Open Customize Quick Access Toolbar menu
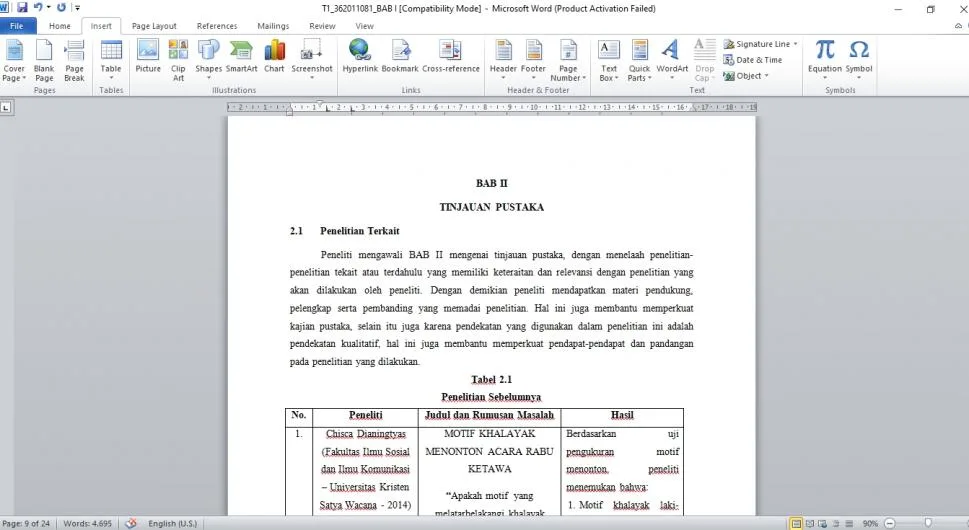 [77, 7]
